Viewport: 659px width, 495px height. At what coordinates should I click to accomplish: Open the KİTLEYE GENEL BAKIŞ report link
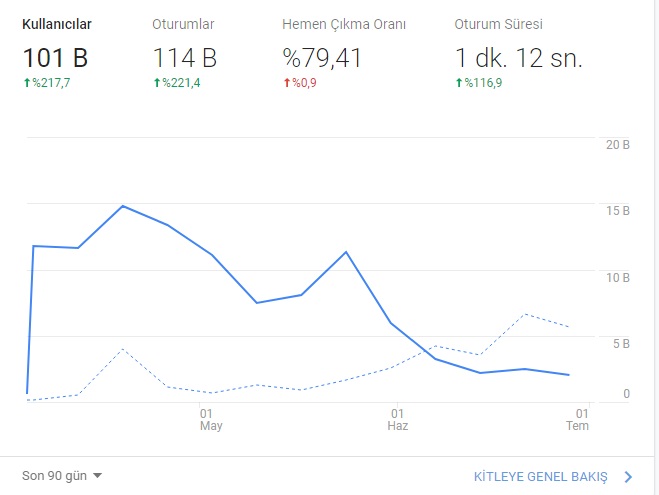[540, 477]
